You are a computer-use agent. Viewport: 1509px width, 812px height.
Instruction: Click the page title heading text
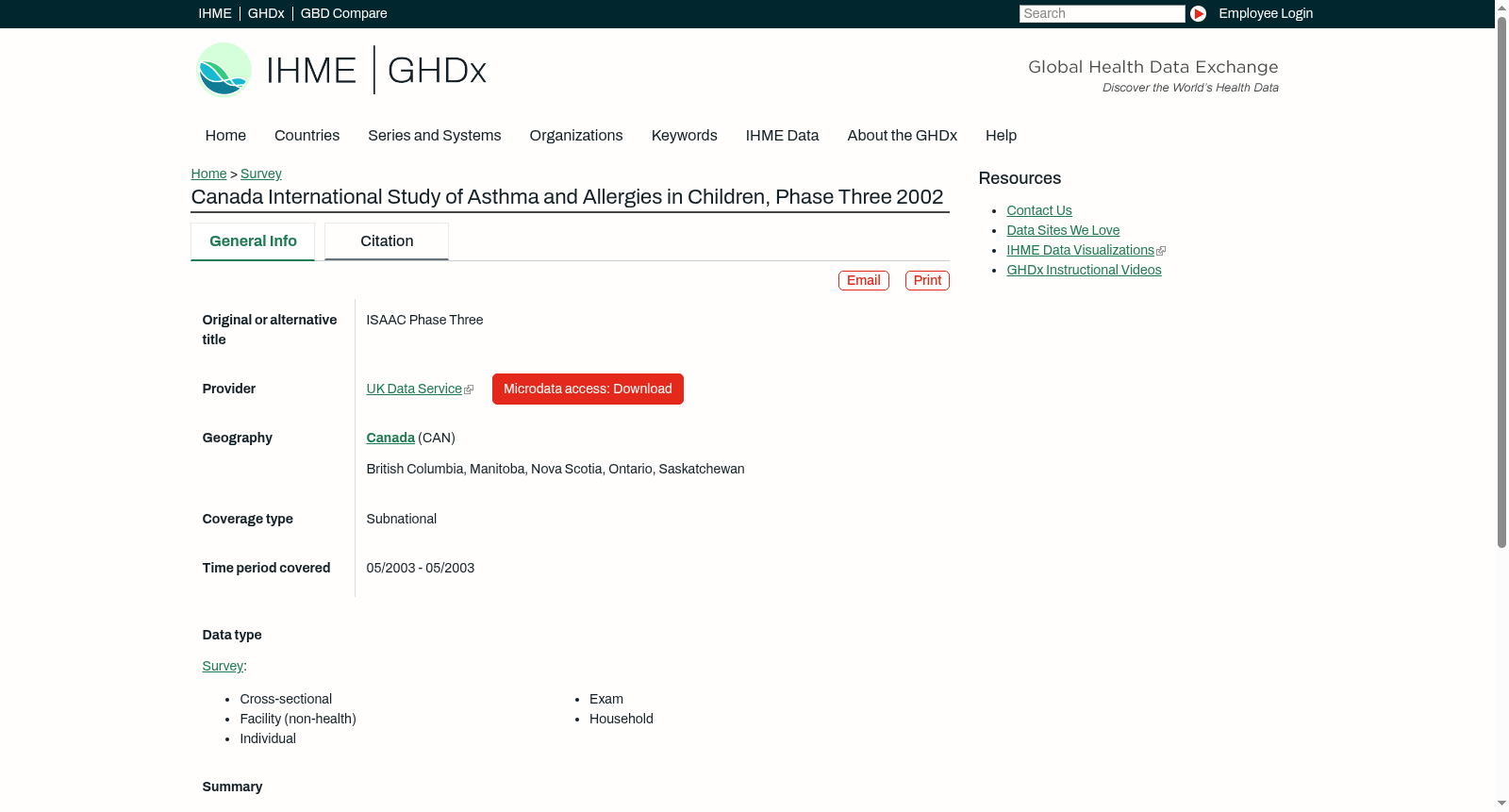pyautogui.click(x=567, y=197)
